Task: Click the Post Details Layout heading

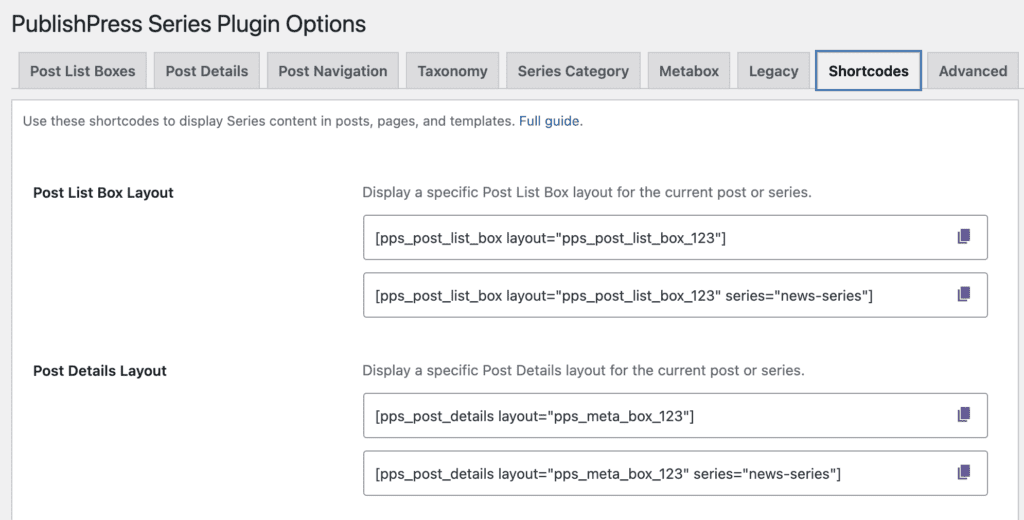Action: coord(100,371)
